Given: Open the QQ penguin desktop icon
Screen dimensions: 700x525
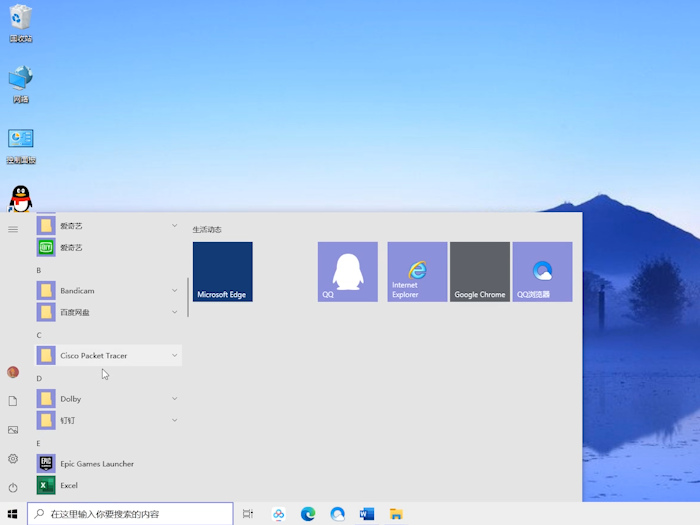Looking at the screenshot, I should [21, 199].
